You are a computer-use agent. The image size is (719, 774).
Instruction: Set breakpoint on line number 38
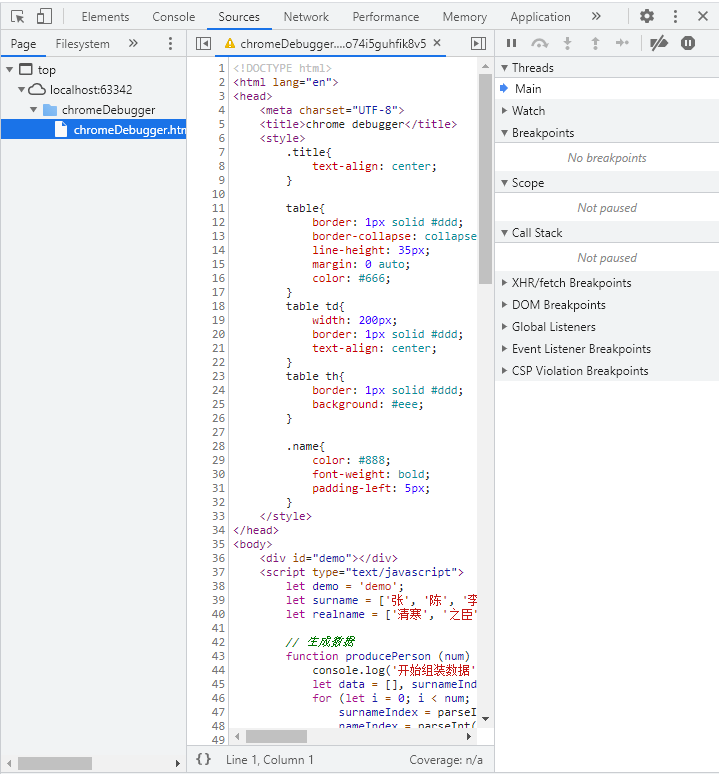218,586
